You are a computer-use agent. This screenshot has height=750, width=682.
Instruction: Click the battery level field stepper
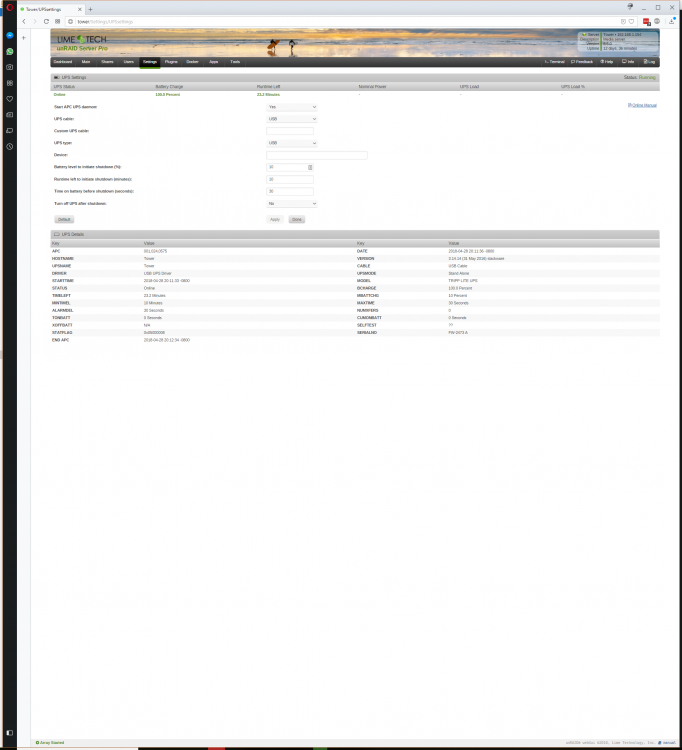tap(310, 167)
